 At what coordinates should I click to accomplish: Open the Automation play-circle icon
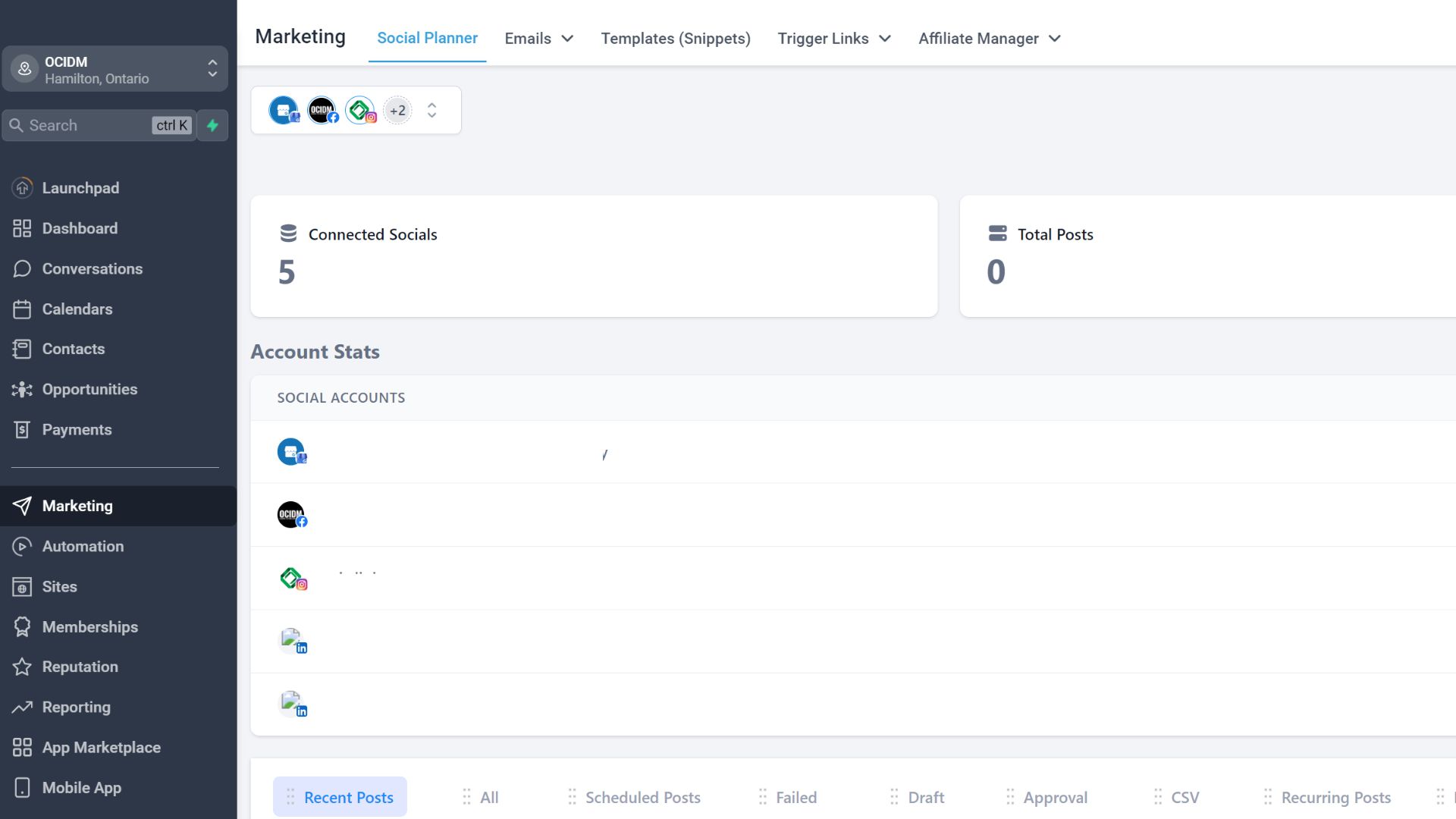(22, 546)
